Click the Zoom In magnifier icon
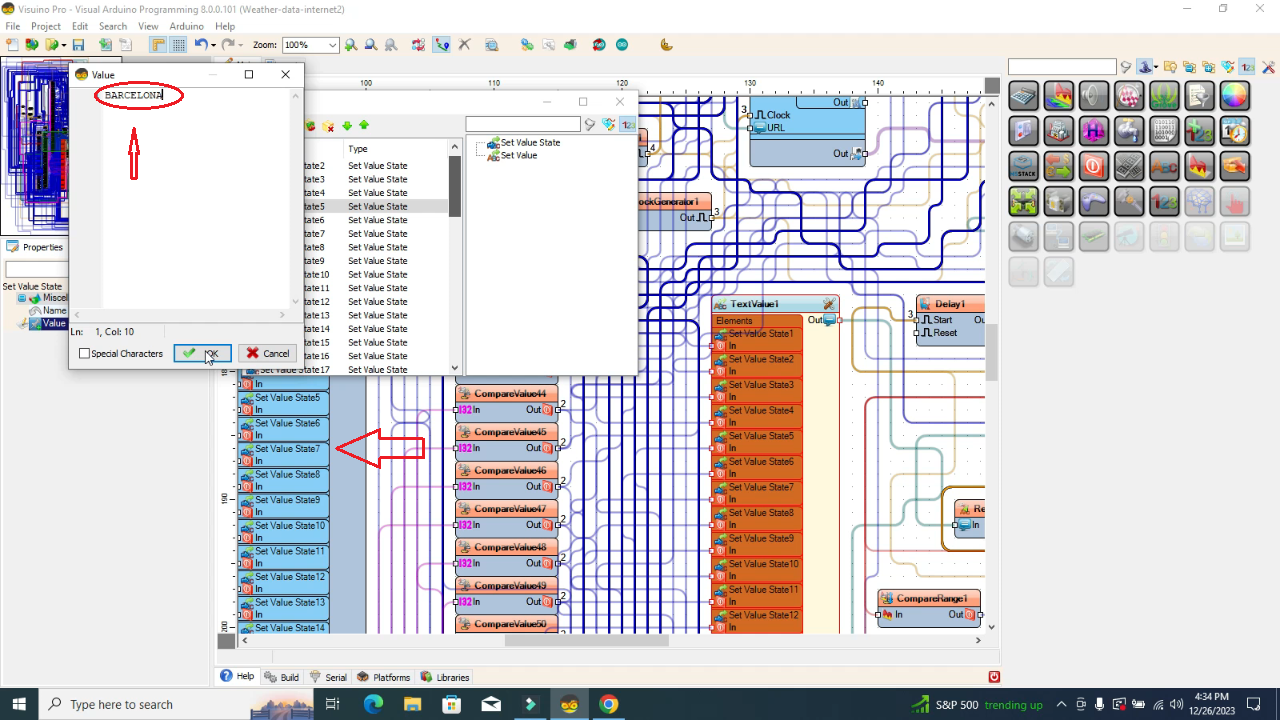 coord(351,45)
